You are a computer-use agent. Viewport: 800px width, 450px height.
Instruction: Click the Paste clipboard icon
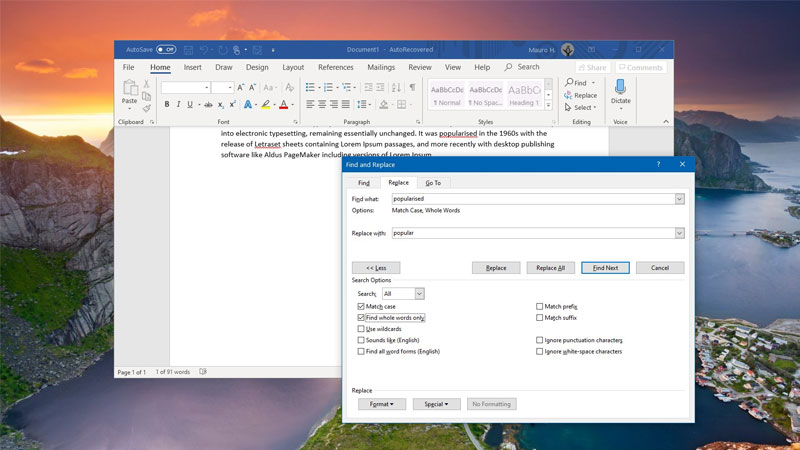point(129,90)
